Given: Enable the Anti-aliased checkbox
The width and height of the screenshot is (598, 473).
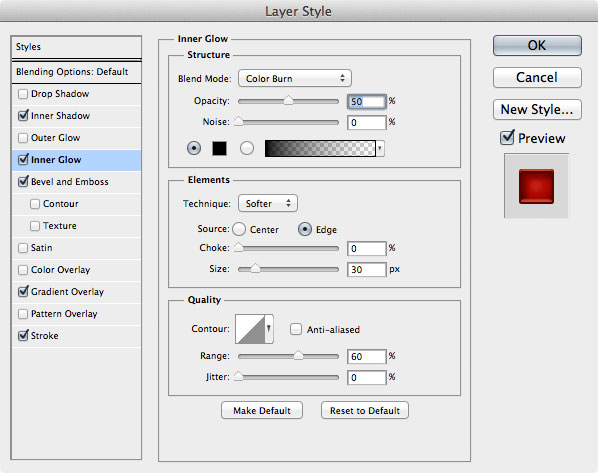Looking at the screenshot, I should pyautogui.click(x=296, y=329).
